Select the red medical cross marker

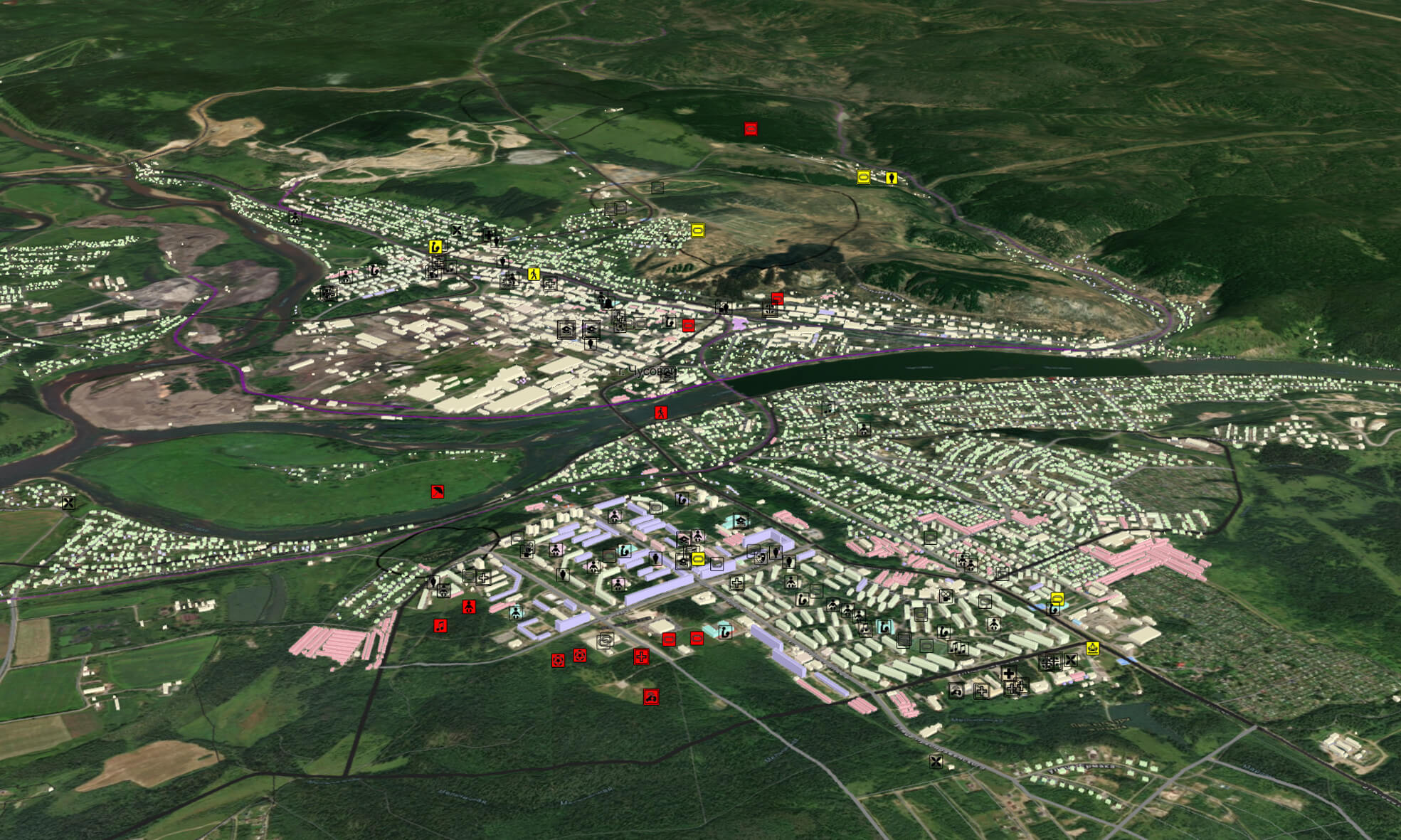coord(641,656)
